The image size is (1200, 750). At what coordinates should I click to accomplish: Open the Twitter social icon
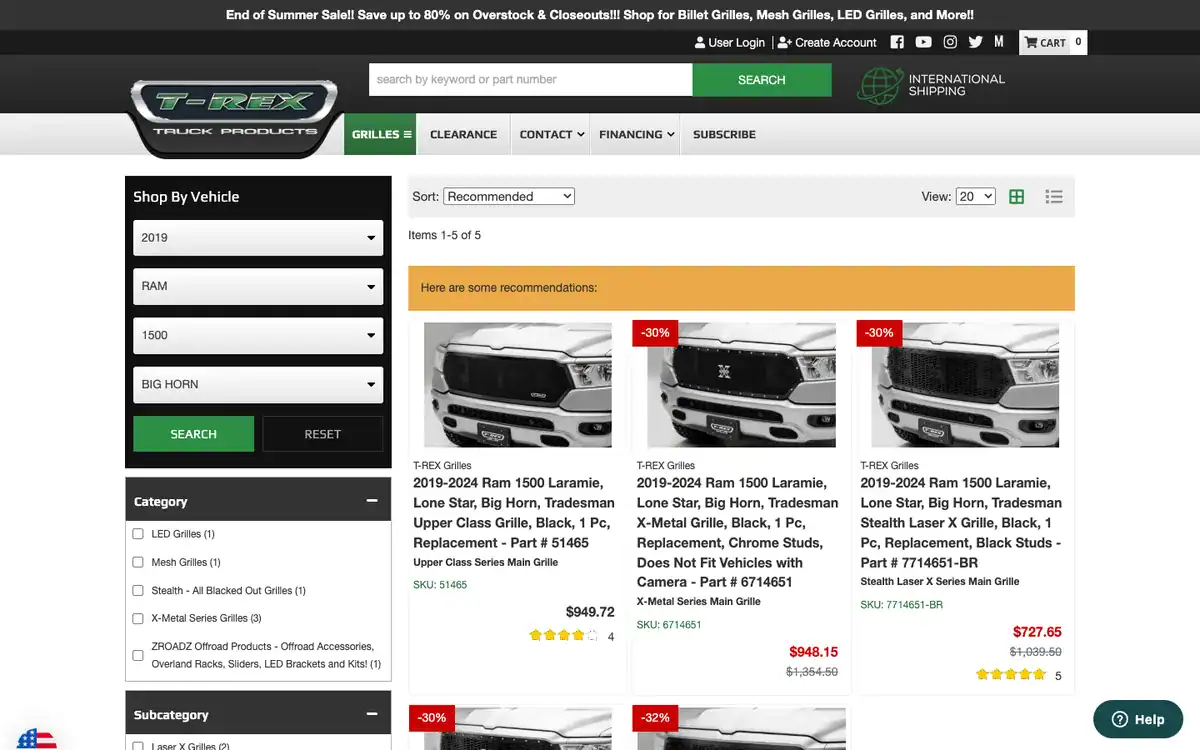(x=975, y=42)
